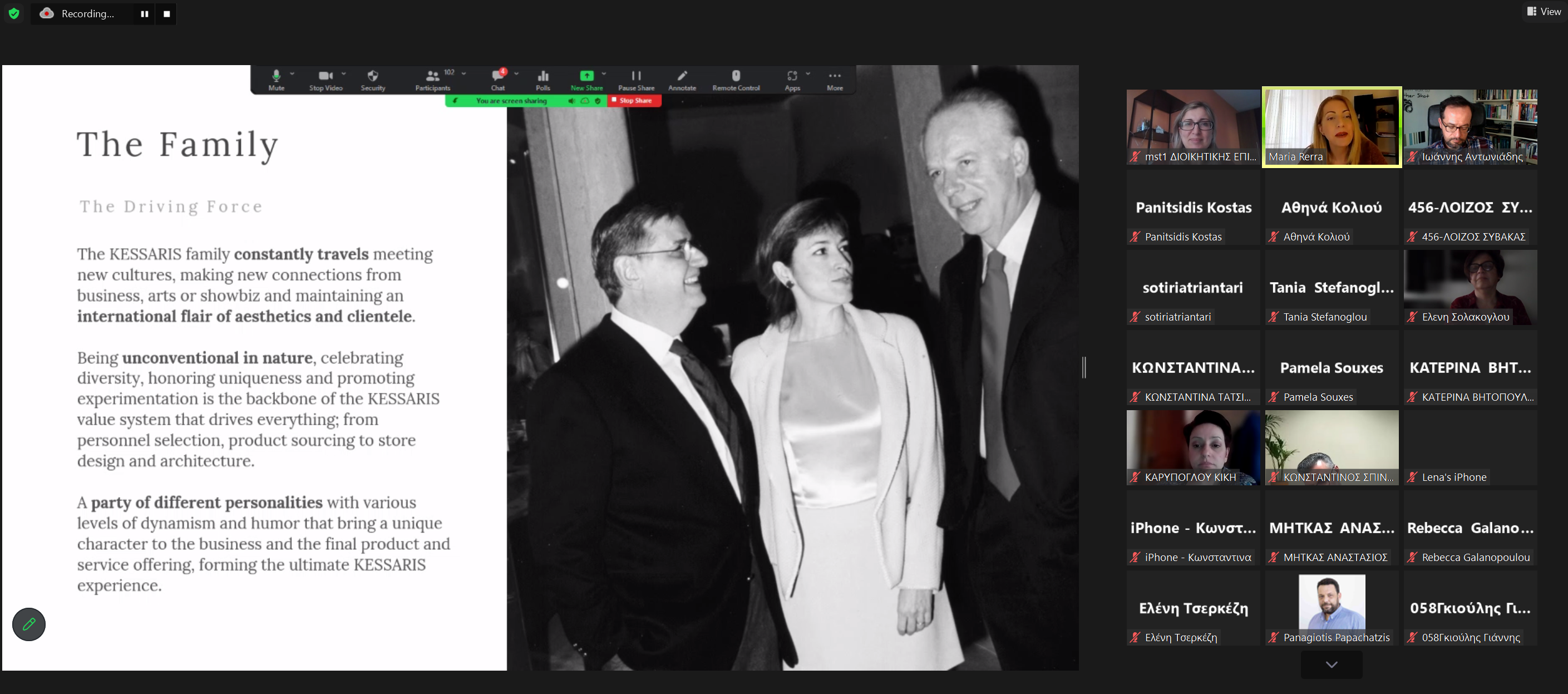Image resolution: width=1568 pixels, height=694 pixels.
Task: Pause the recording
Action: (144, 13)
